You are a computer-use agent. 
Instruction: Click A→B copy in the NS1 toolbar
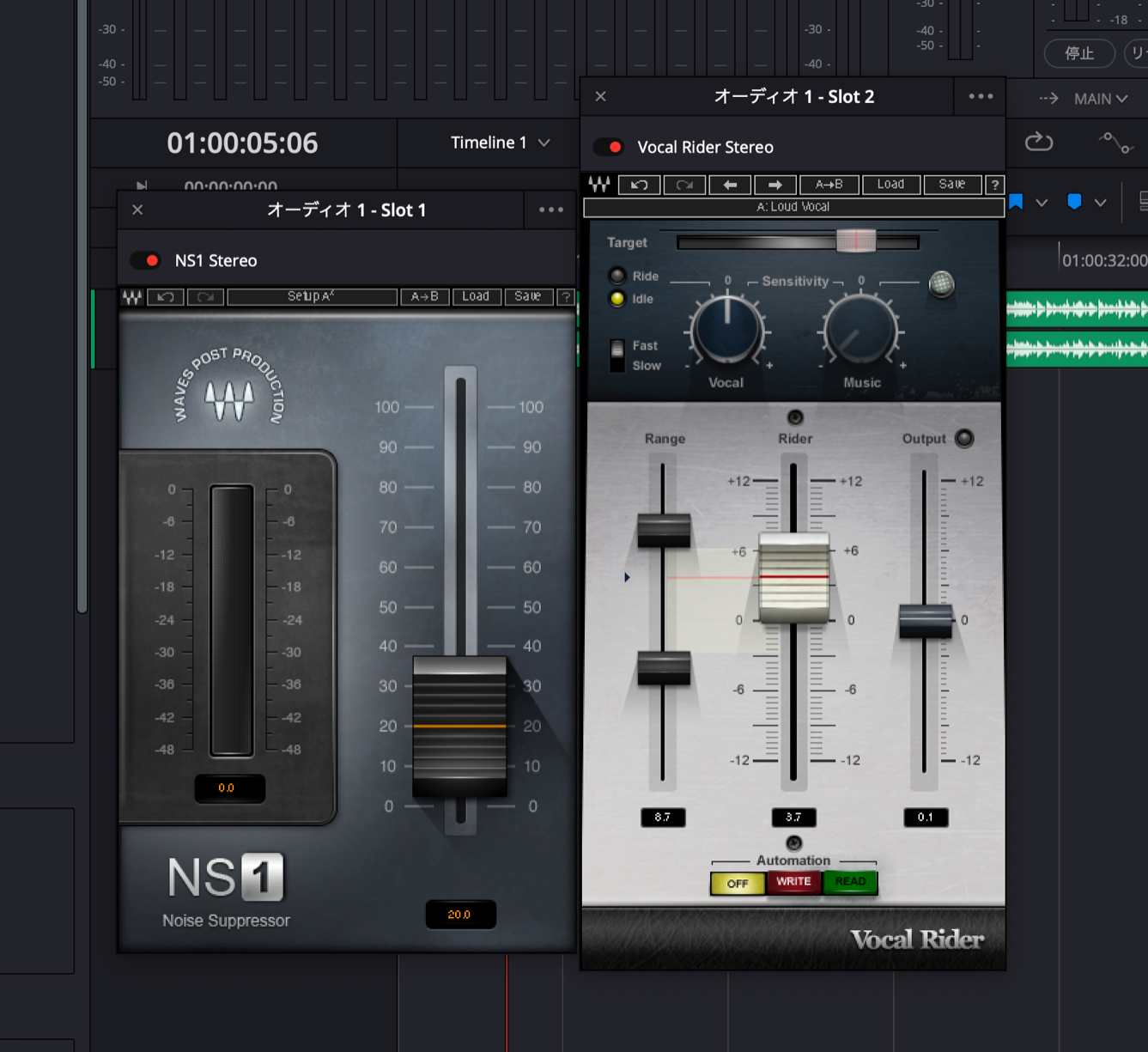click(424, 297)
